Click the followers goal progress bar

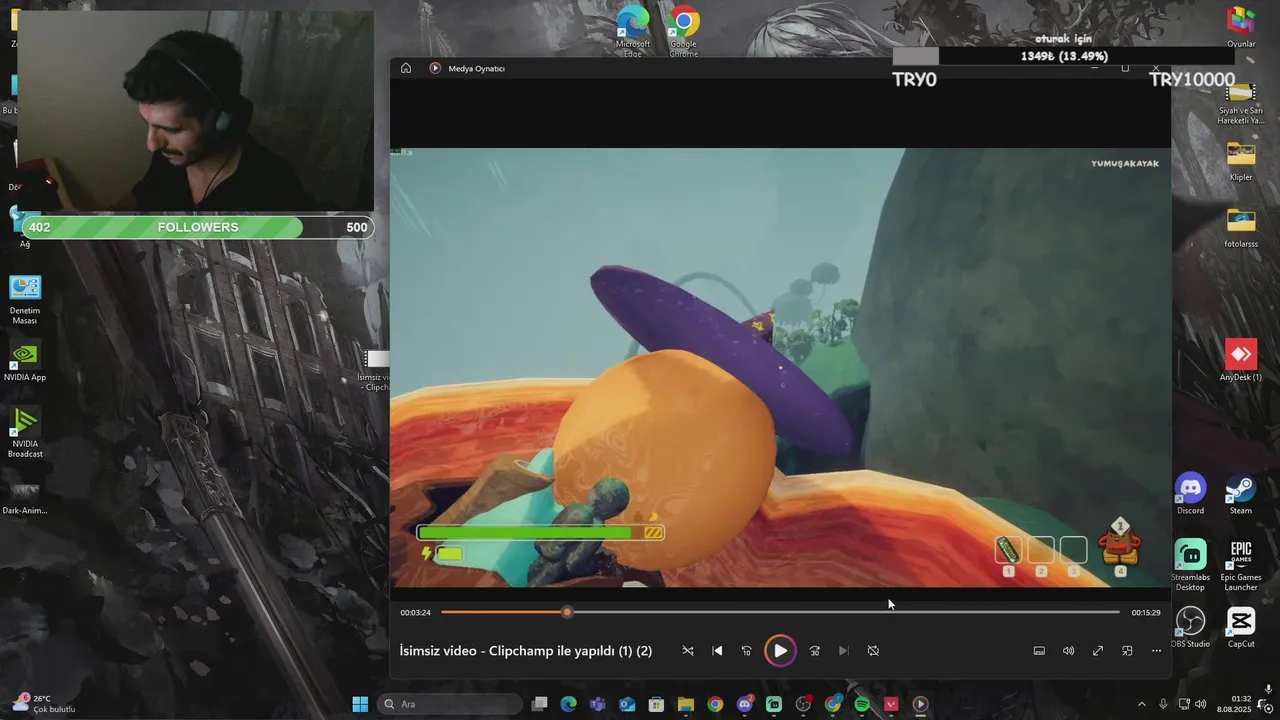(198, 227)
